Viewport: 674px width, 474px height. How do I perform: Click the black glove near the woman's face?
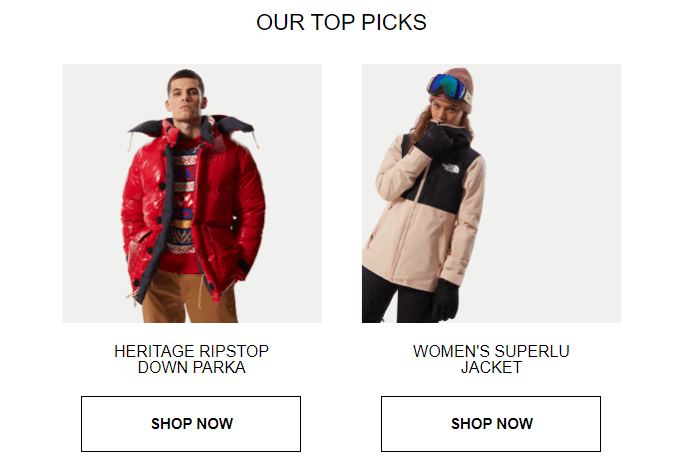pos(435,140)
